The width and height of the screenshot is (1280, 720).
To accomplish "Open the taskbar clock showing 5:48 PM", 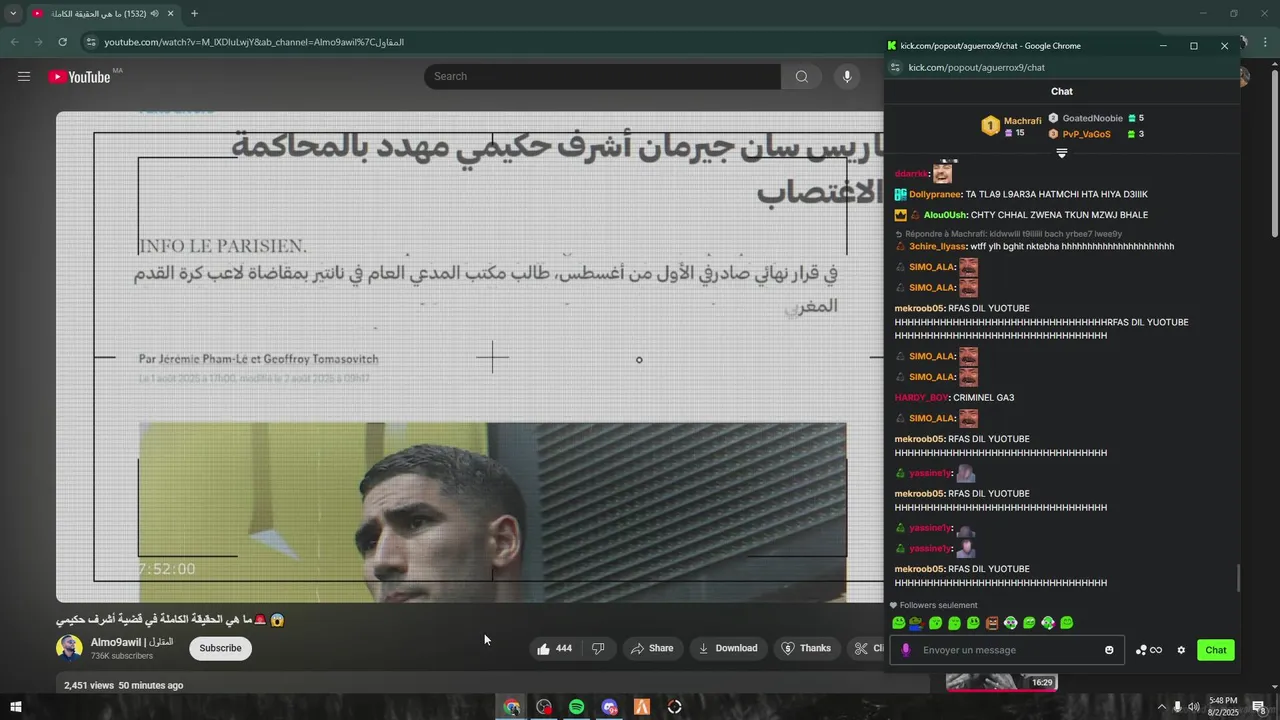I will pos(1224,707).
